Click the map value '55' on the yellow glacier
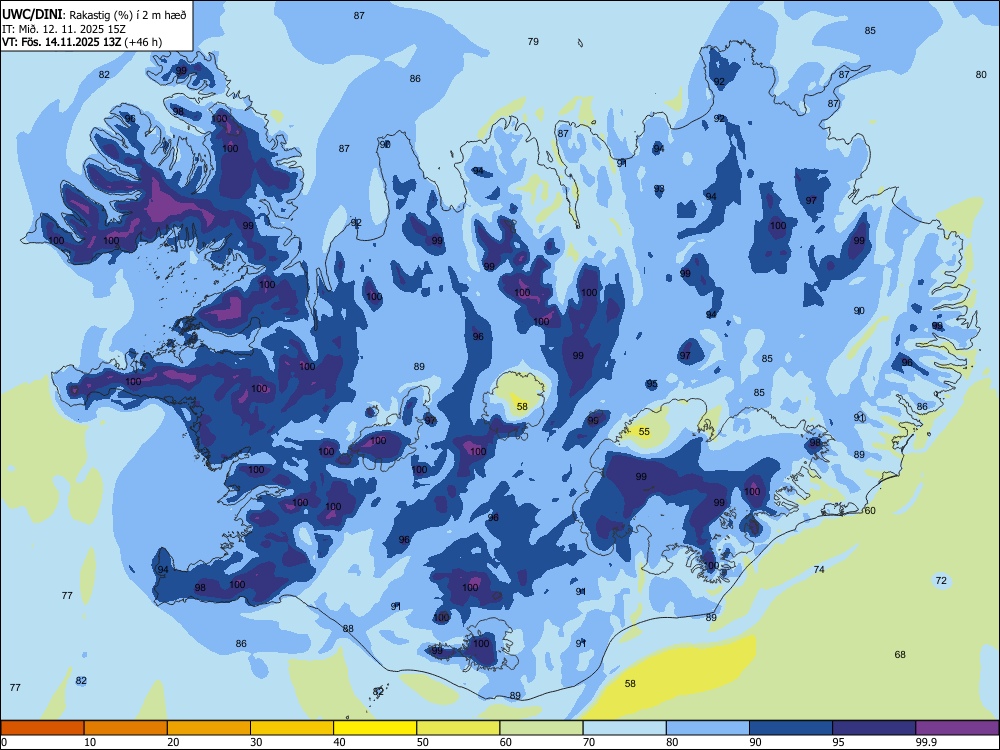 [x=644, y=432]
